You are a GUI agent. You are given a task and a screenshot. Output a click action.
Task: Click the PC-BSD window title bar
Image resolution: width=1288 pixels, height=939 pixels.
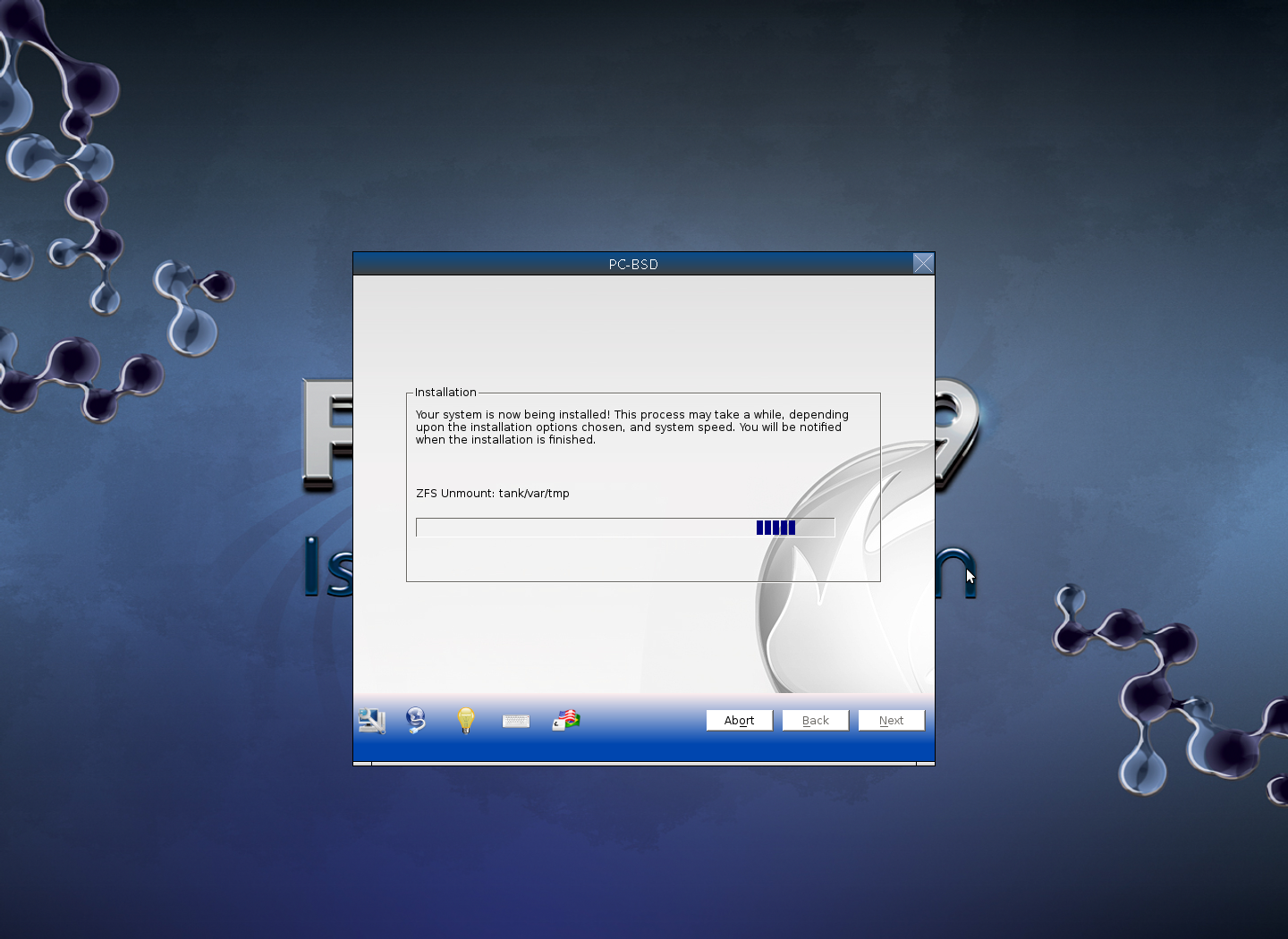click(633, 264)
